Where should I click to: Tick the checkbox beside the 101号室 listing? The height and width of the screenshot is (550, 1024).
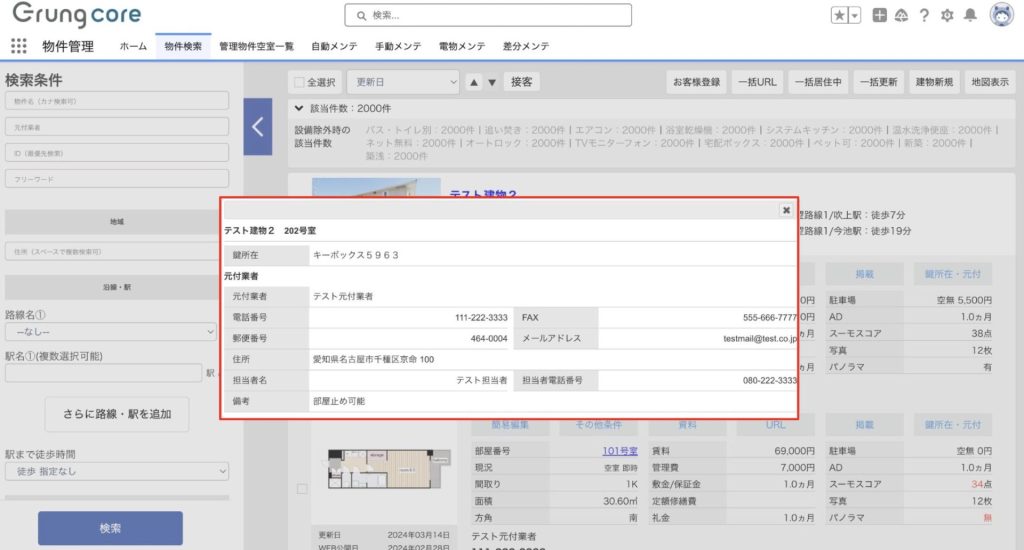click(x=302, y=488)
